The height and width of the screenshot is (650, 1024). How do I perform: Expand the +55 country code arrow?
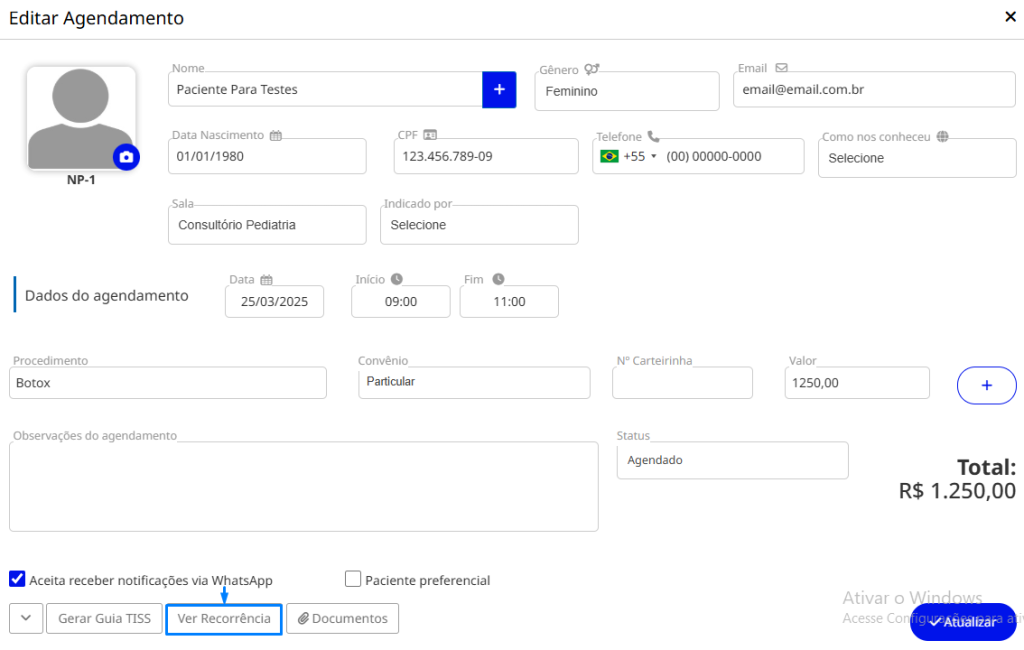pyautogui.click(x=653, y=157)
